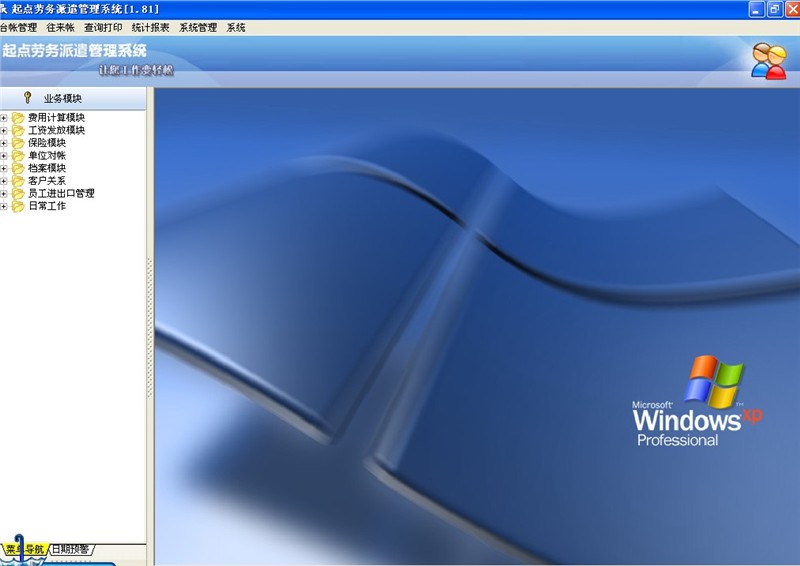This screenshot has height=566, width=800.
Task: Click the key icon in 业务模块 header
Action: (27, 98)
